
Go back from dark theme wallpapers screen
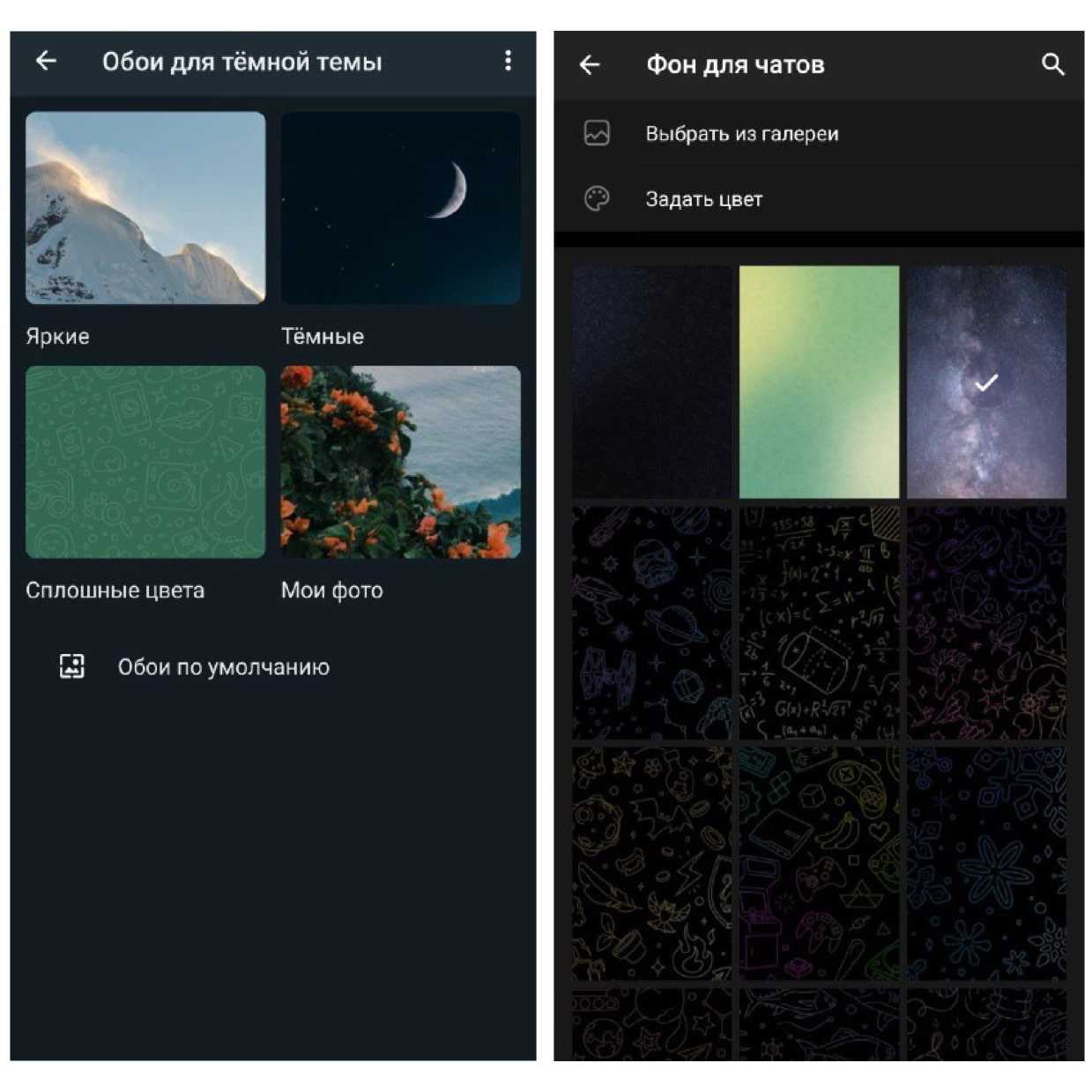coord(46,61)
